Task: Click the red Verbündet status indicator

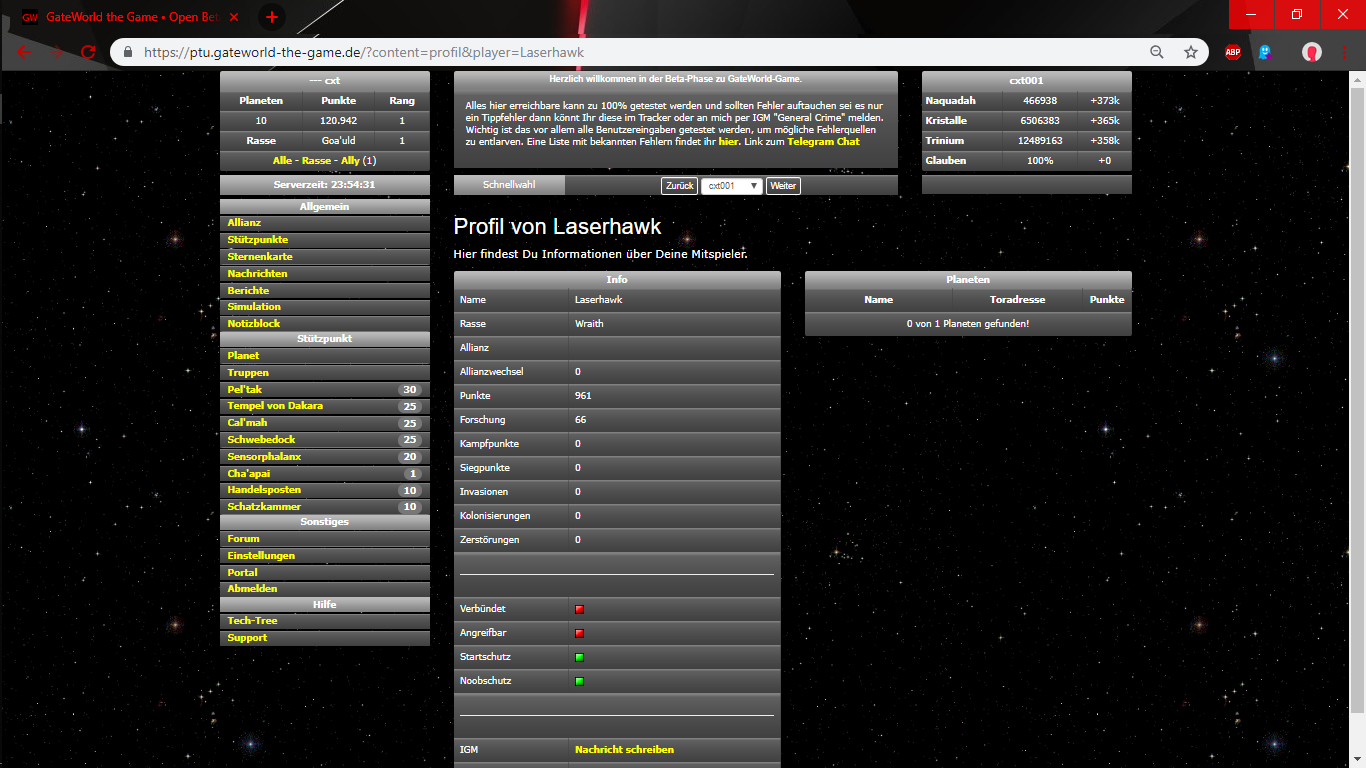Action: point(579,609)
